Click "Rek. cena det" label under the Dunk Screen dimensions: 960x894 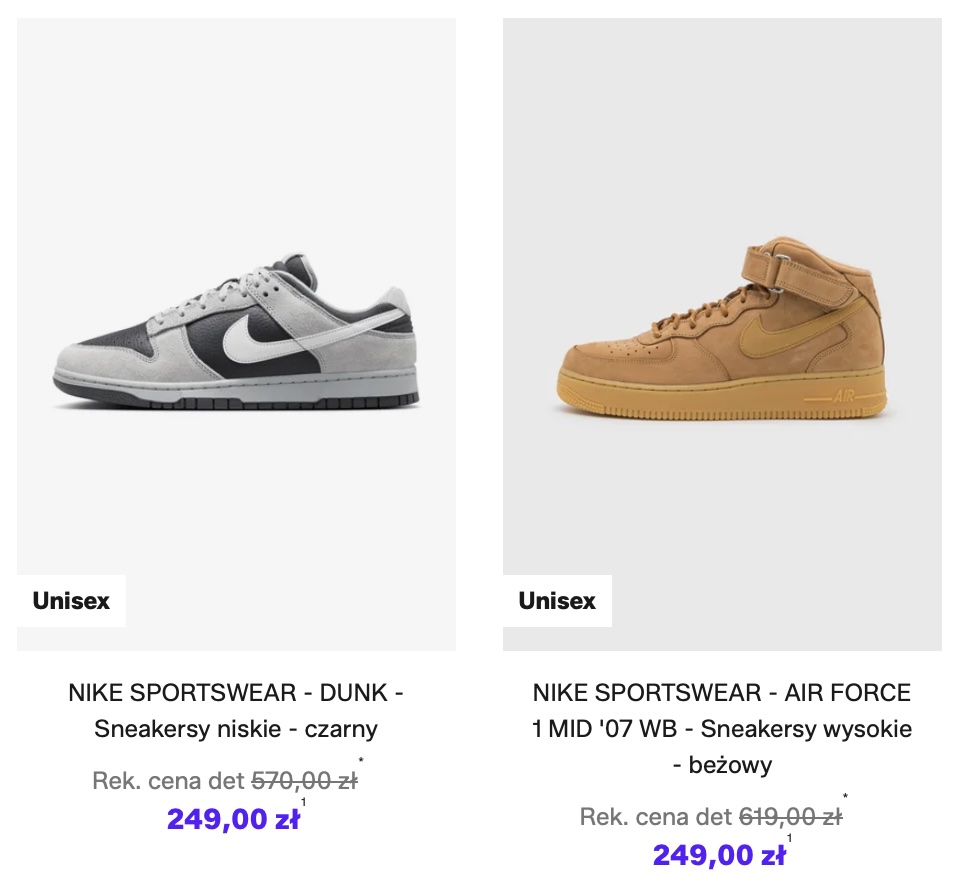point(168,781)
